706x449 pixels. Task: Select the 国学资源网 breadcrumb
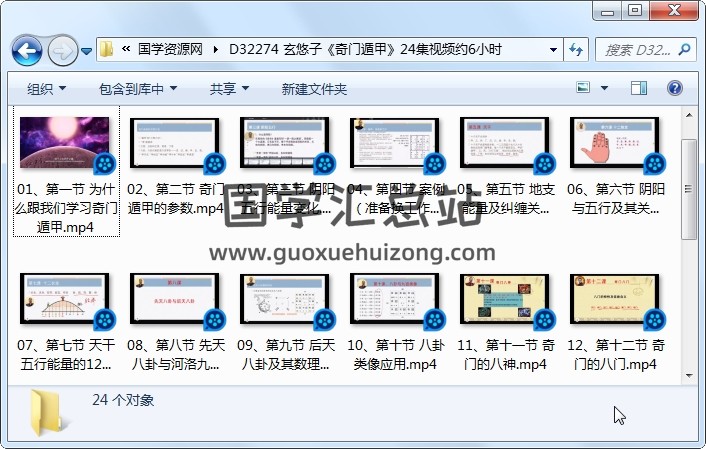[170, 49]
